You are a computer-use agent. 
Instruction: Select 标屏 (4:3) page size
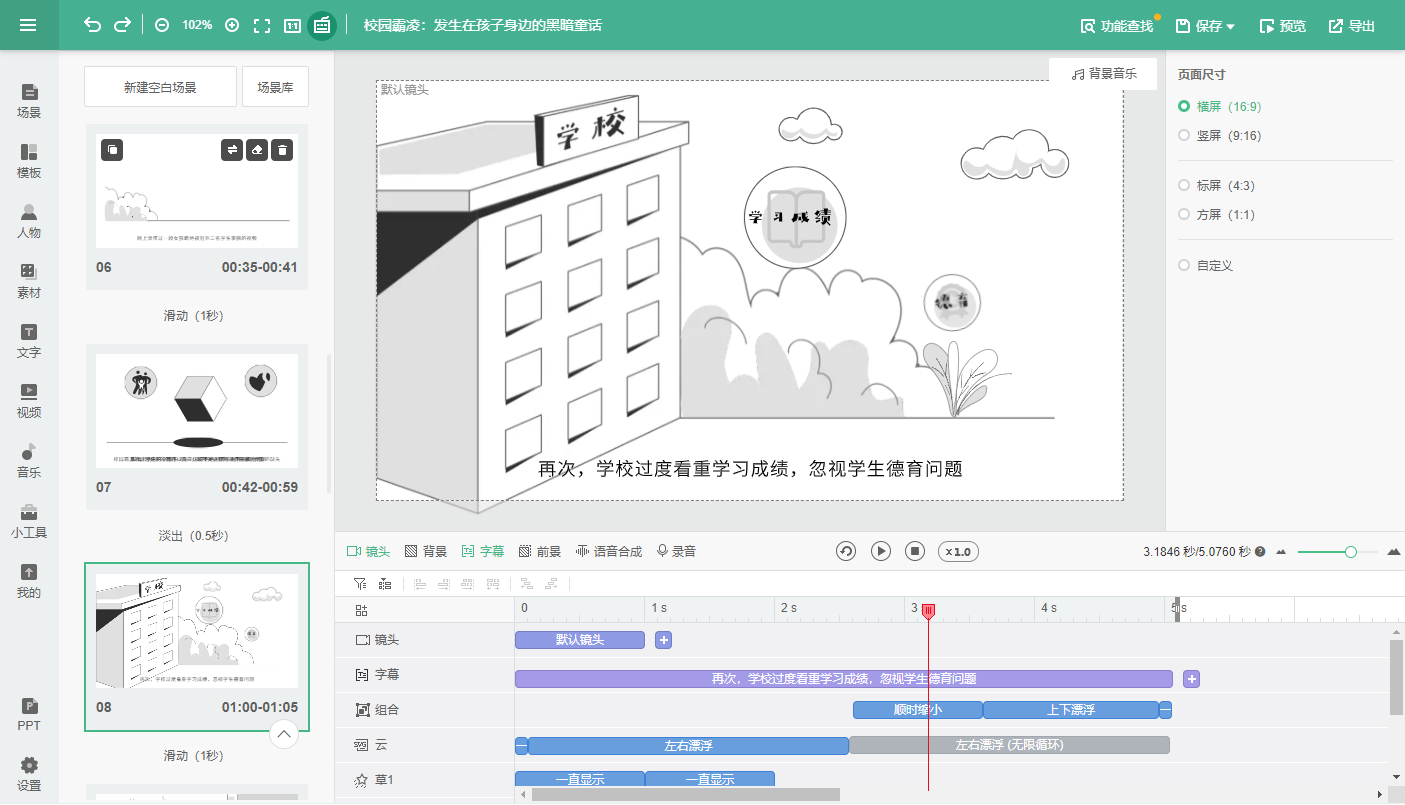(1215, 185)
